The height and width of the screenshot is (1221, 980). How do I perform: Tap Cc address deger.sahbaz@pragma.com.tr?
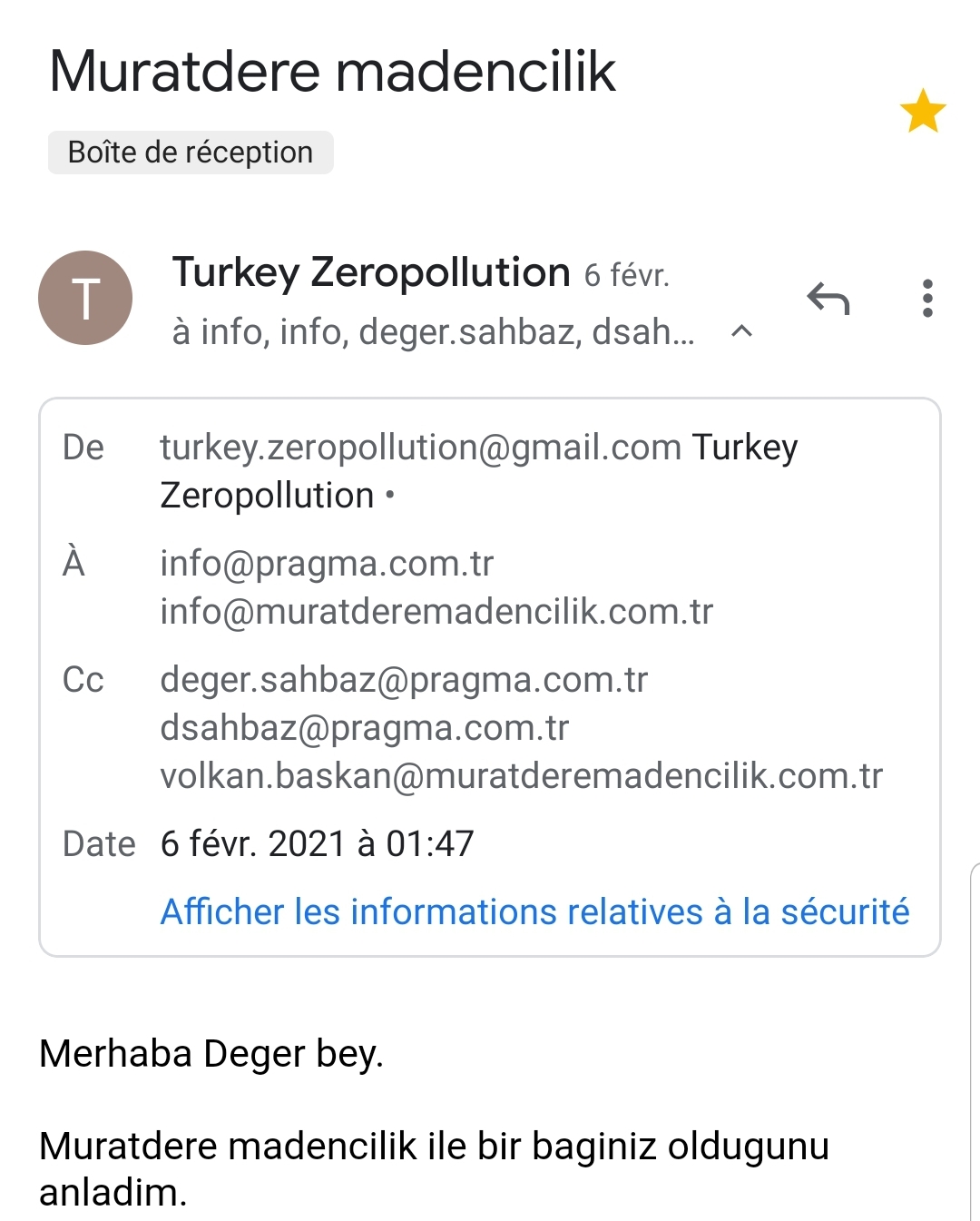[404, 680]
